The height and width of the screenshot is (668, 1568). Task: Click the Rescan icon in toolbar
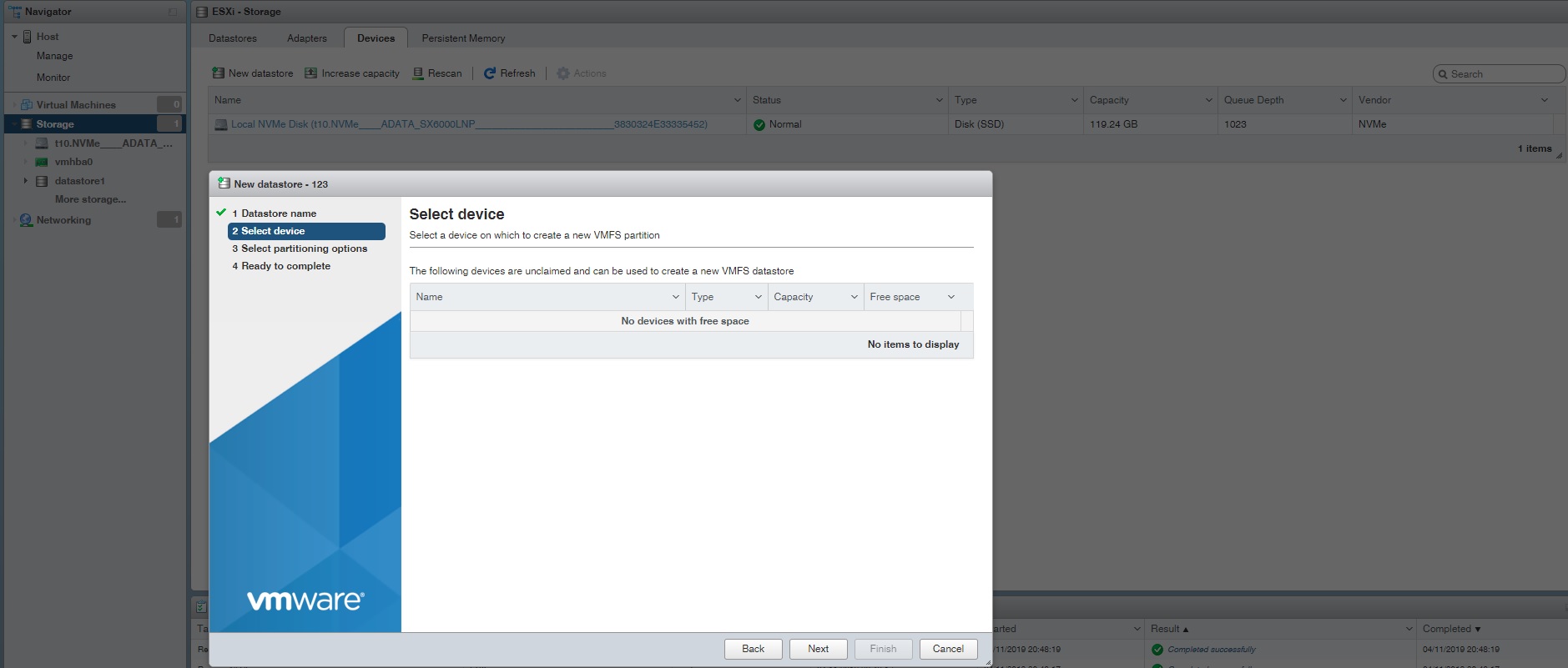tap(418, 73)
